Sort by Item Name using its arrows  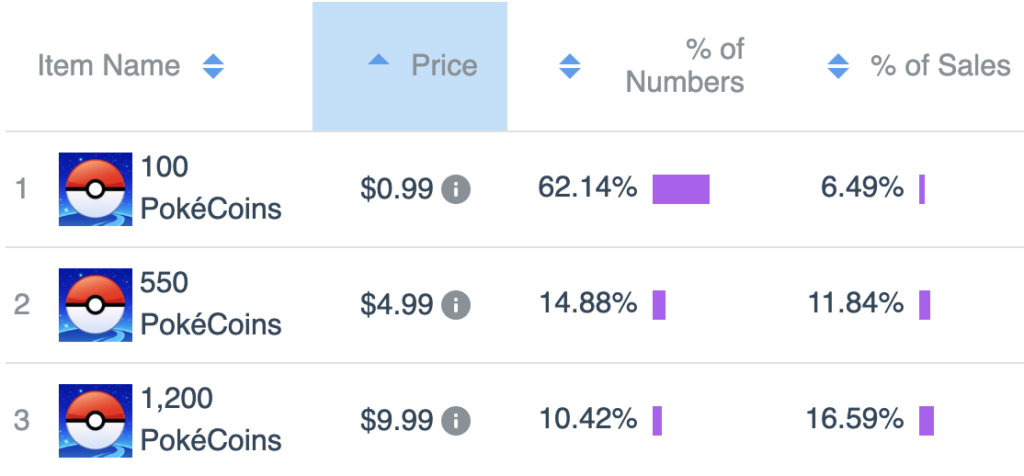(x=213, y=66)
